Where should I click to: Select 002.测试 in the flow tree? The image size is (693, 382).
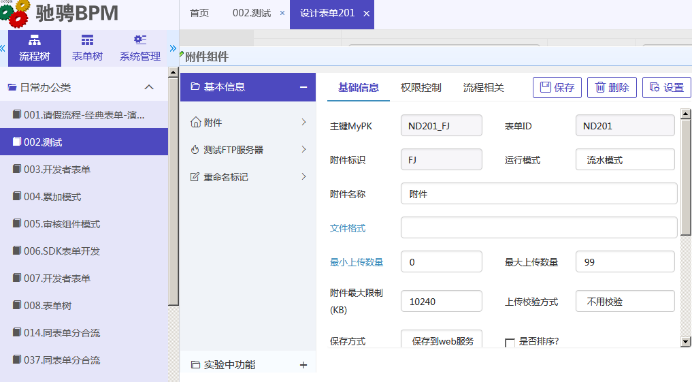[84, 142]
